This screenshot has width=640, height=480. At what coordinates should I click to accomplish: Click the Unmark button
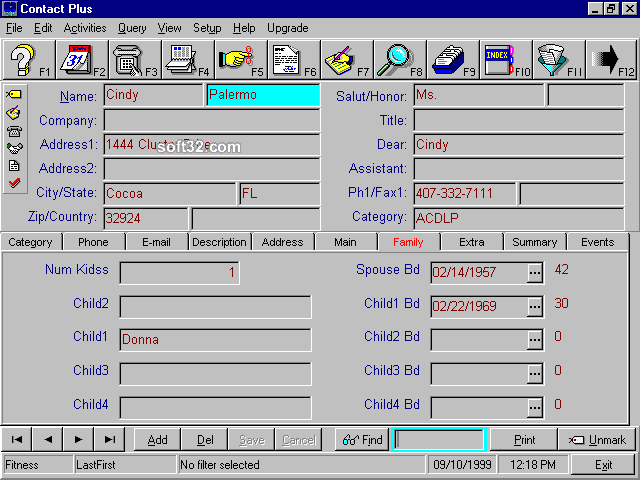597,440
